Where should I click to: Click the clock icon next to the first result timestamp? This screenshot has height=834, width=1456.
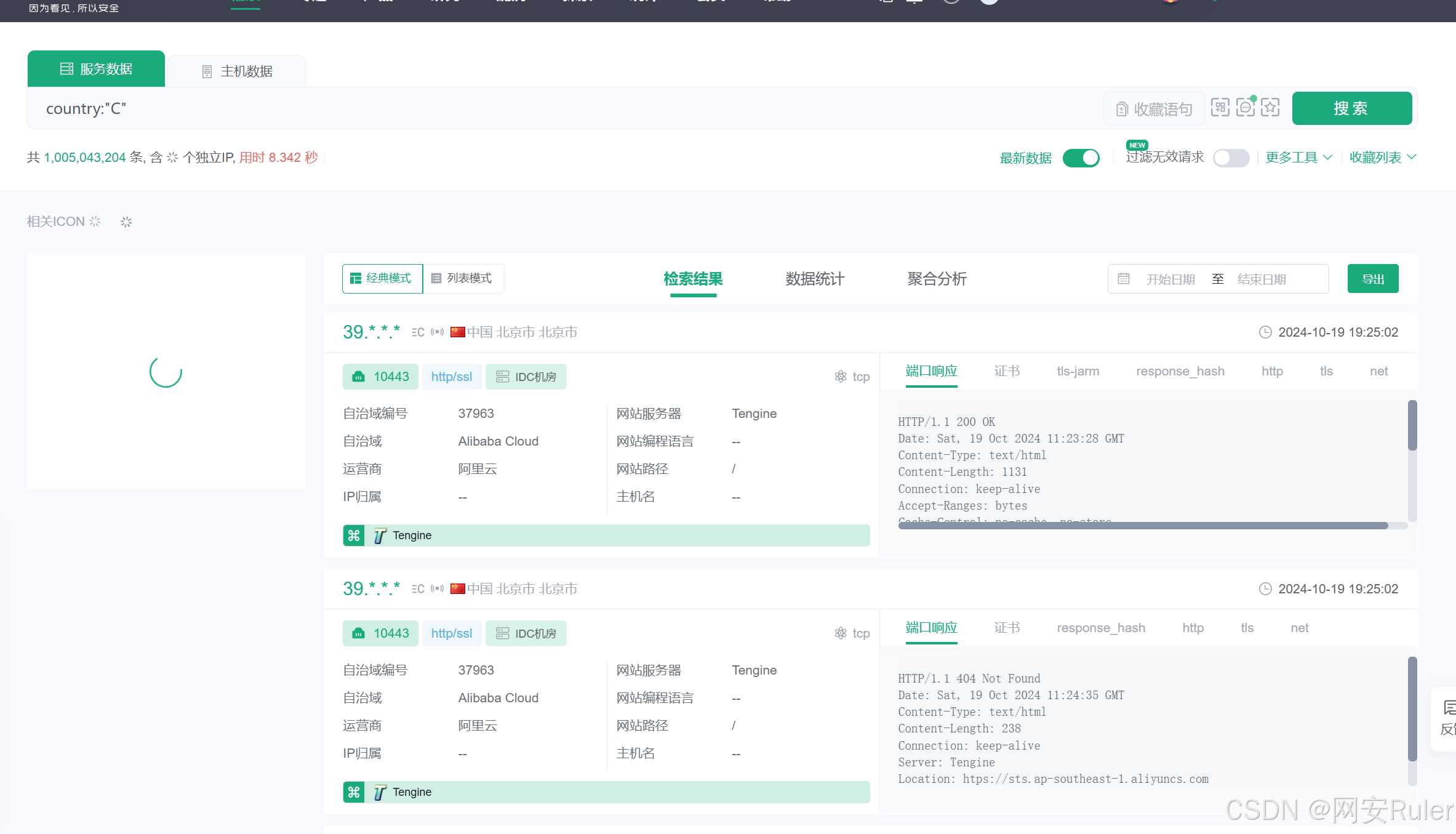point(1265,332)
